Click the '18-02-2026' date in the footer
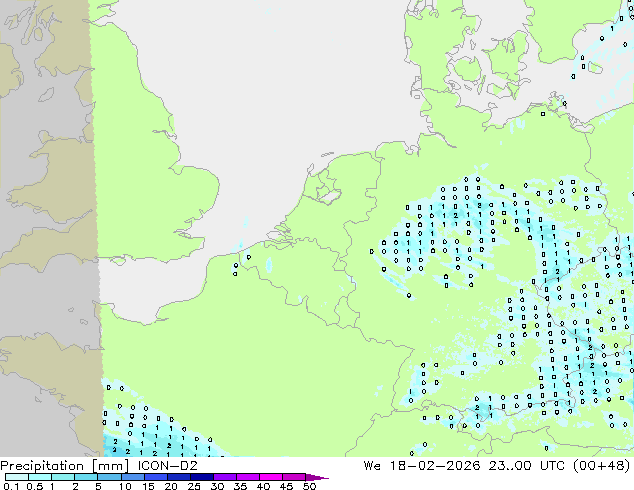Image resolution: width=634 pixels, height=490 pixels. tap(435, 465)
